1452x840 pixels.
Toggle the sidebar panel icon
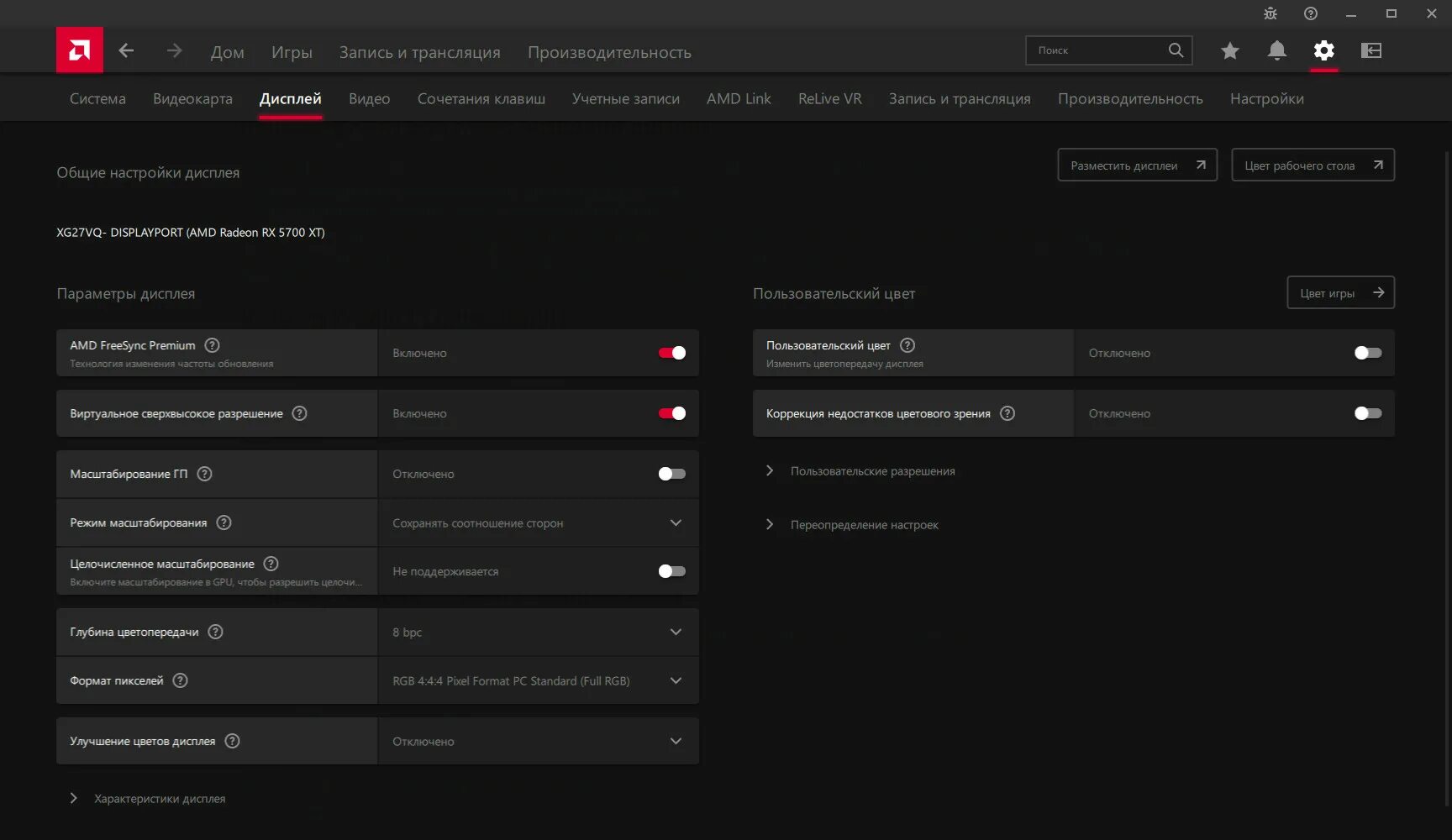[1370, 50]
